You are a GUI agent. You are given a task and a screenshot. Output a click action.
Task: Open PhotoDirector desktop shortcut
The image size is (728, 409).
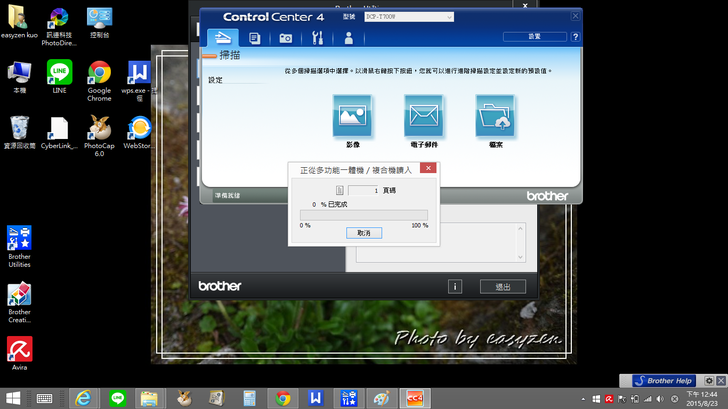[59, 26]
